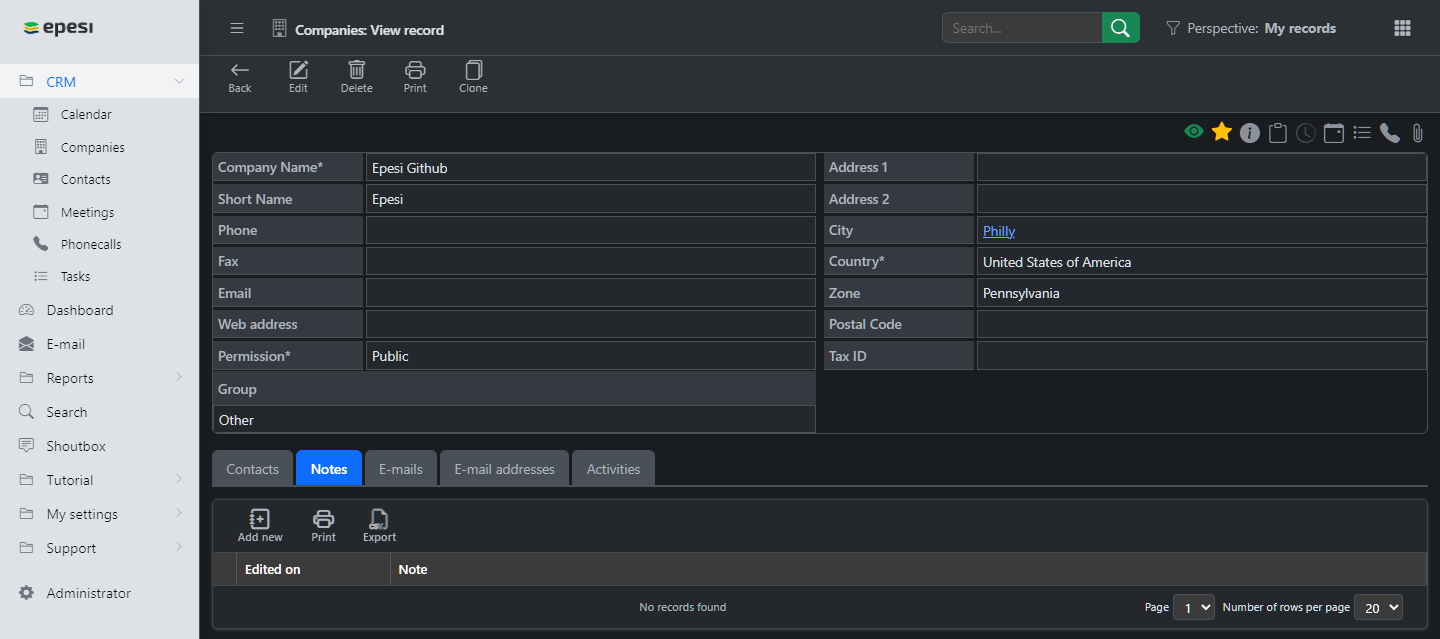Add a meeting with calendar icon

point(1333,133)
